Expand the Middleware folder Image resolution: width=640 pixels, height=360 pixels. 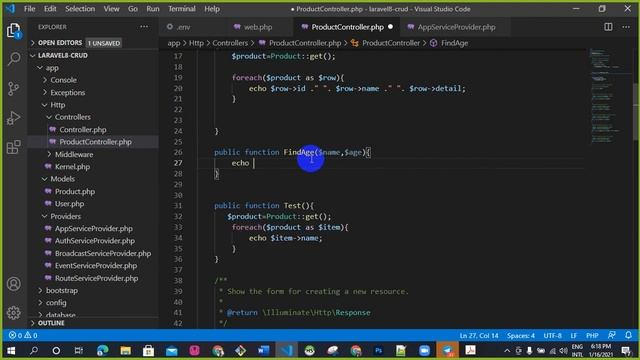(93, 154)
